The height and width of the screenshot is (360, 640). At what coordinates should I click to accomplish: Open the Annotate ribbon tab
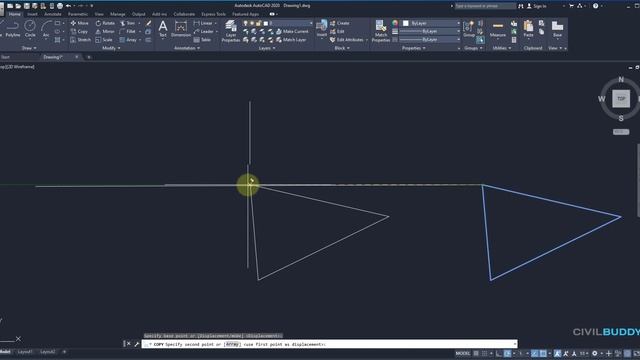pos(53,14)
